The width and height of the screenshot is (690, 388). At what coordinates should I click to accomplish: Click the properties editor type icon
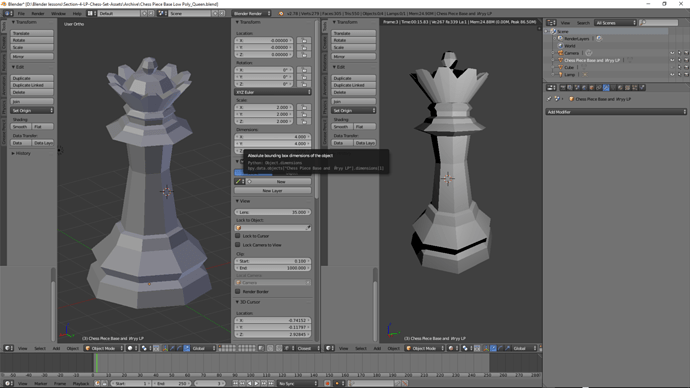tap(551, 88)
